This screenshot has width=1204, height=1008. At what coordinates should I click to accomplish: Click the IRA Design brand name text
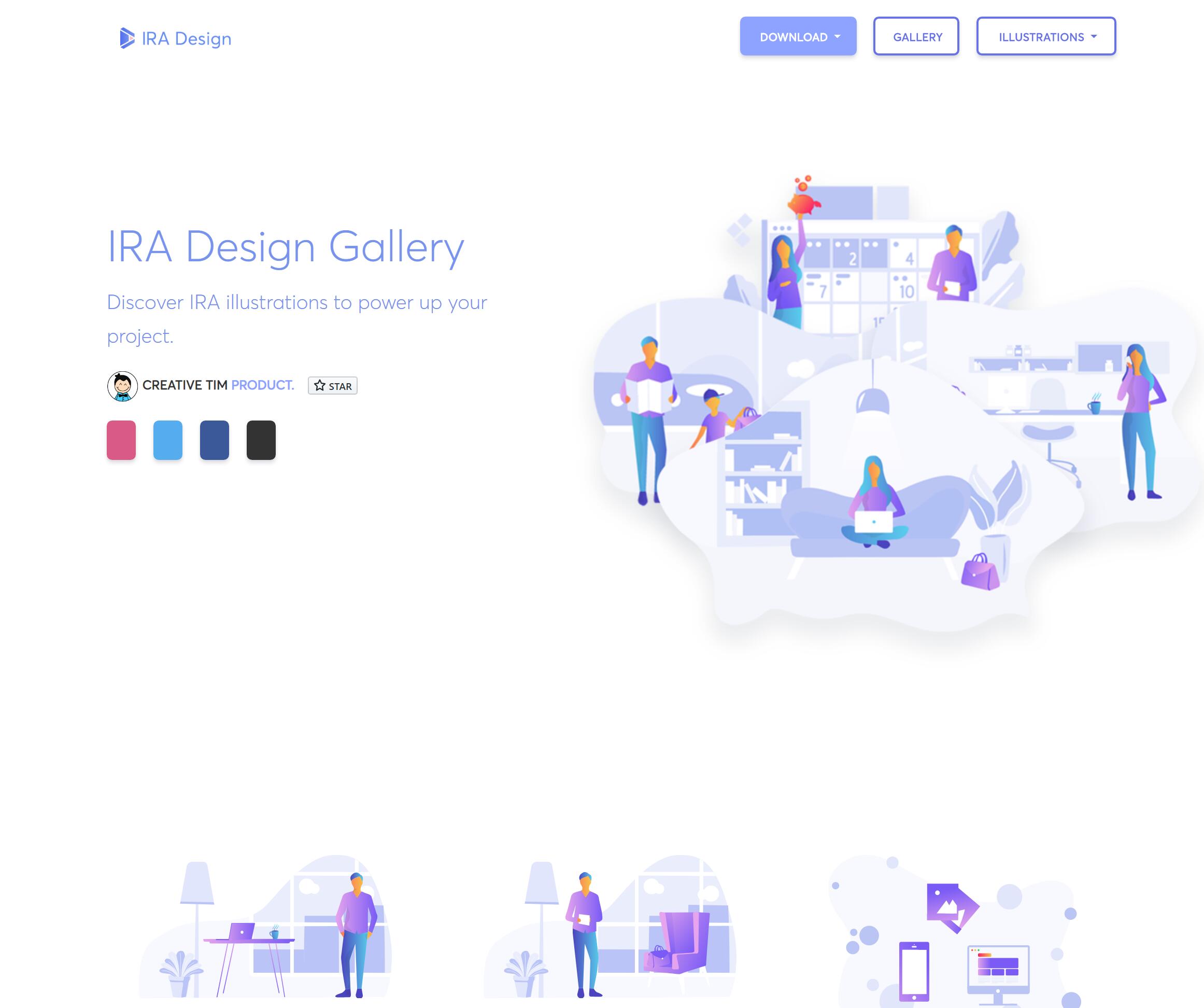pyautogui.click(x=187, y=38)
